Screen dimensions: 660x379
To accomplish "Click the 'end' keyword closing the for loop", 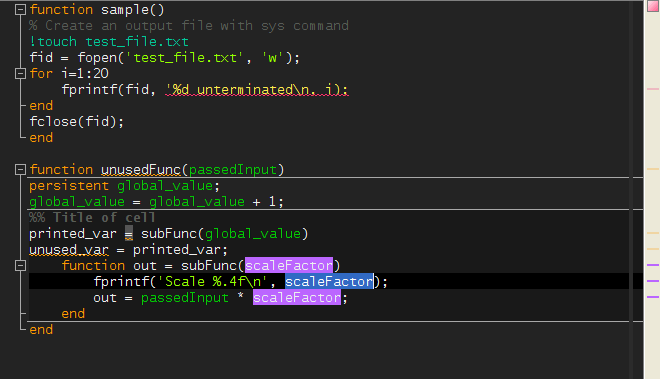I will (x=41, y=106).
